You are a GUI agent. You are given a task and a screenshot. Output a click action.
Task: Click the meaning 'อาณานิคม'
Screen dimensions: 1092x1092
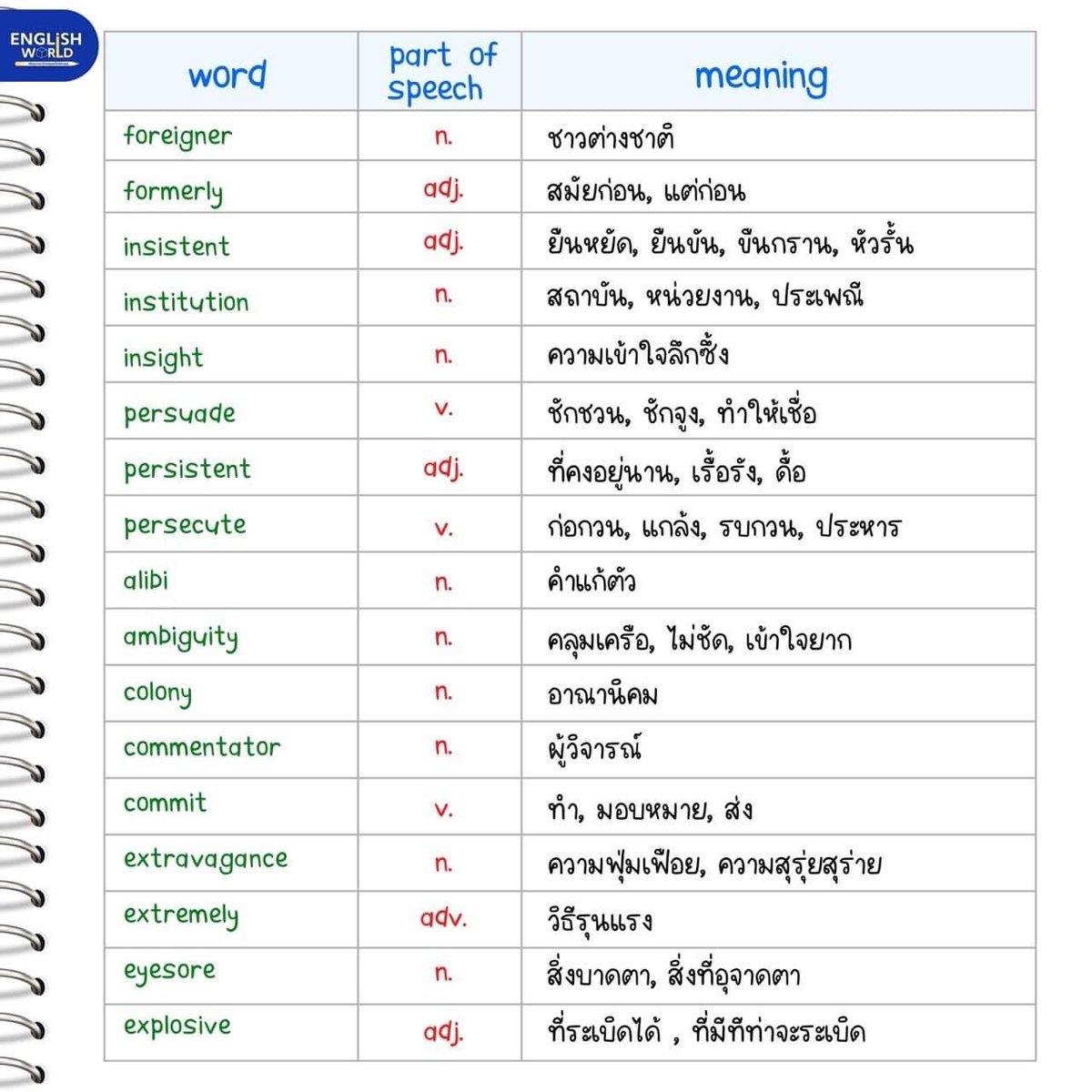(602, 694)
